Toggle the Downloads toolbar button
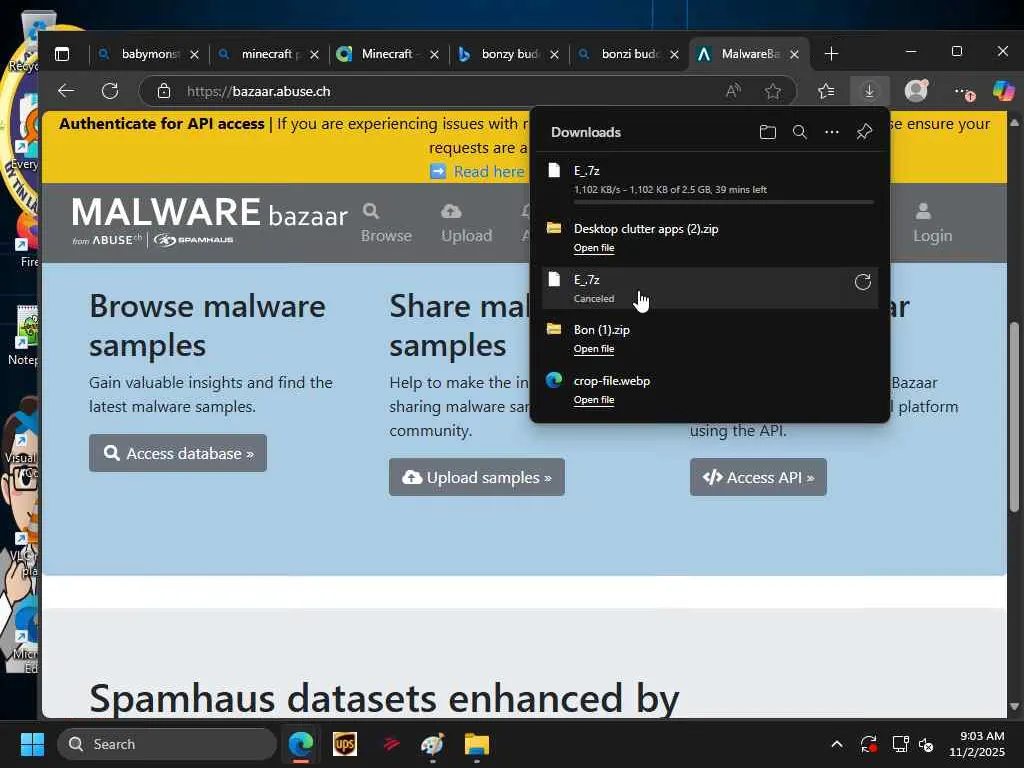 [869, 91]
